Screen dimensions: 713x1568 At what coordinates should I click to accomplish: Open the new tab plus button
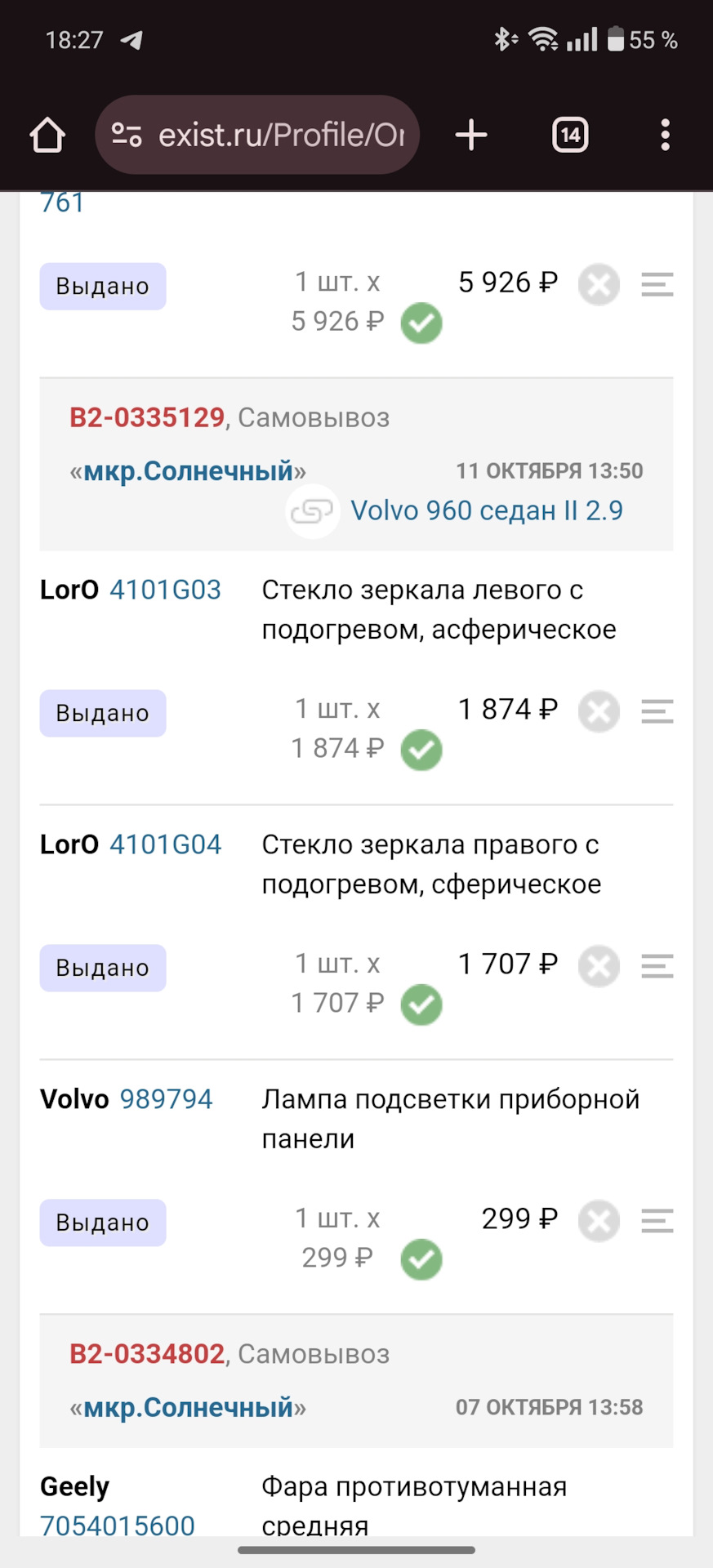[x=470, y=135]
